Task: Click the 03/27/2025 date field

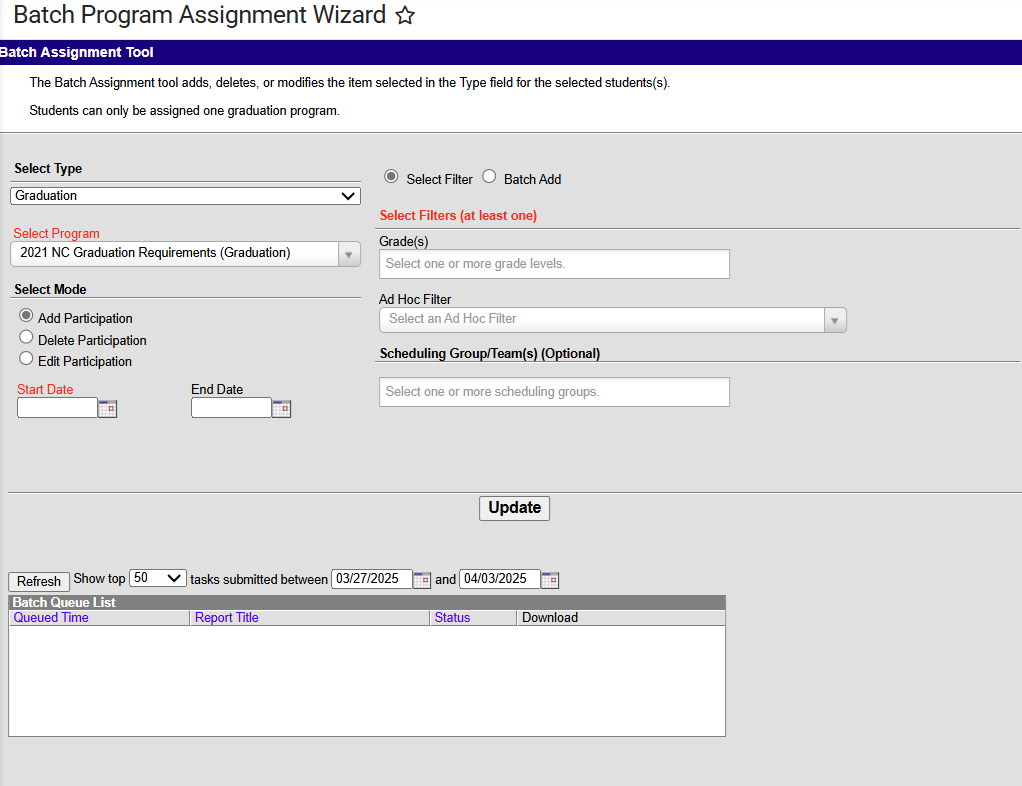Action: [x=372, y=579]
